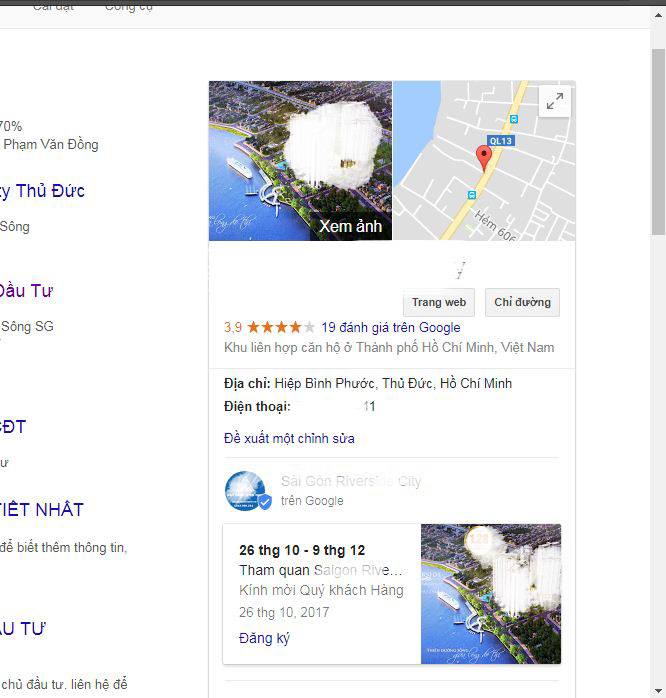
Task: Open the search result ending with ẦU TƯ
Action: pos(23,629)
